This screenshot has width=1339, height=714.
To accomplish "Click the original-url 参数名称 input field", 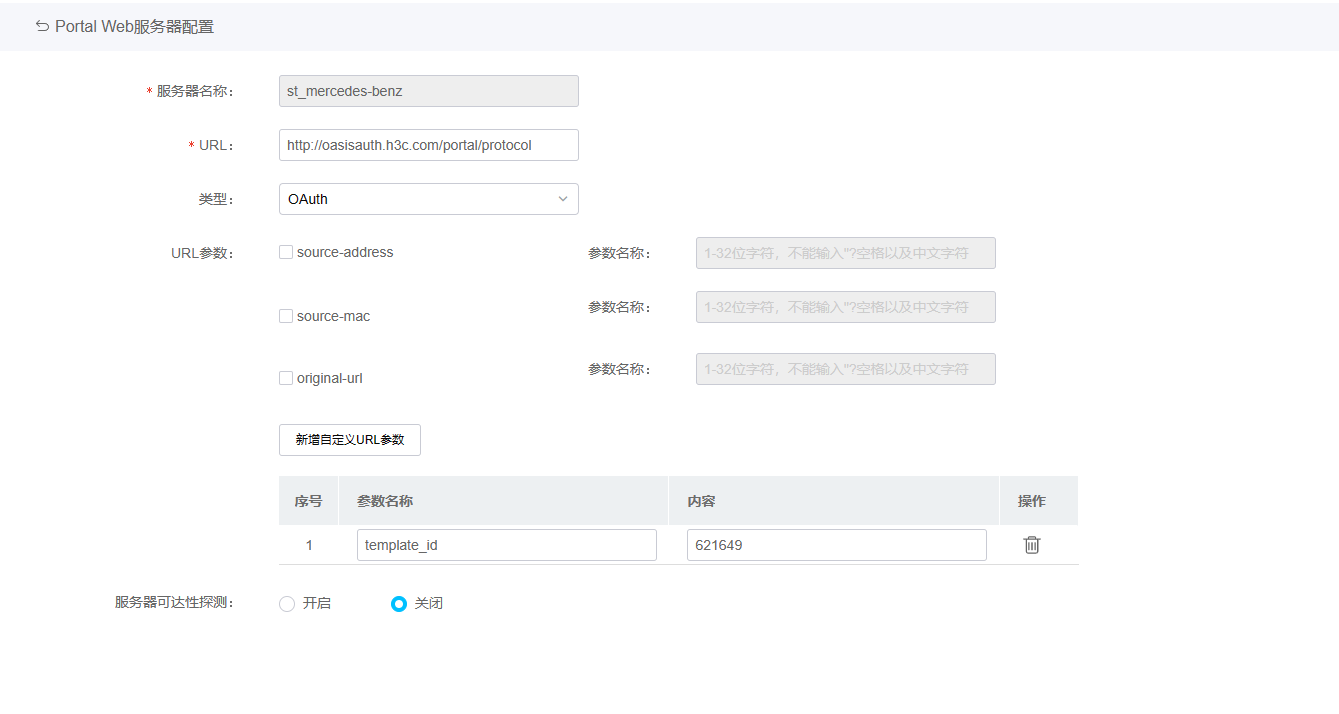I will click(845, 369).
